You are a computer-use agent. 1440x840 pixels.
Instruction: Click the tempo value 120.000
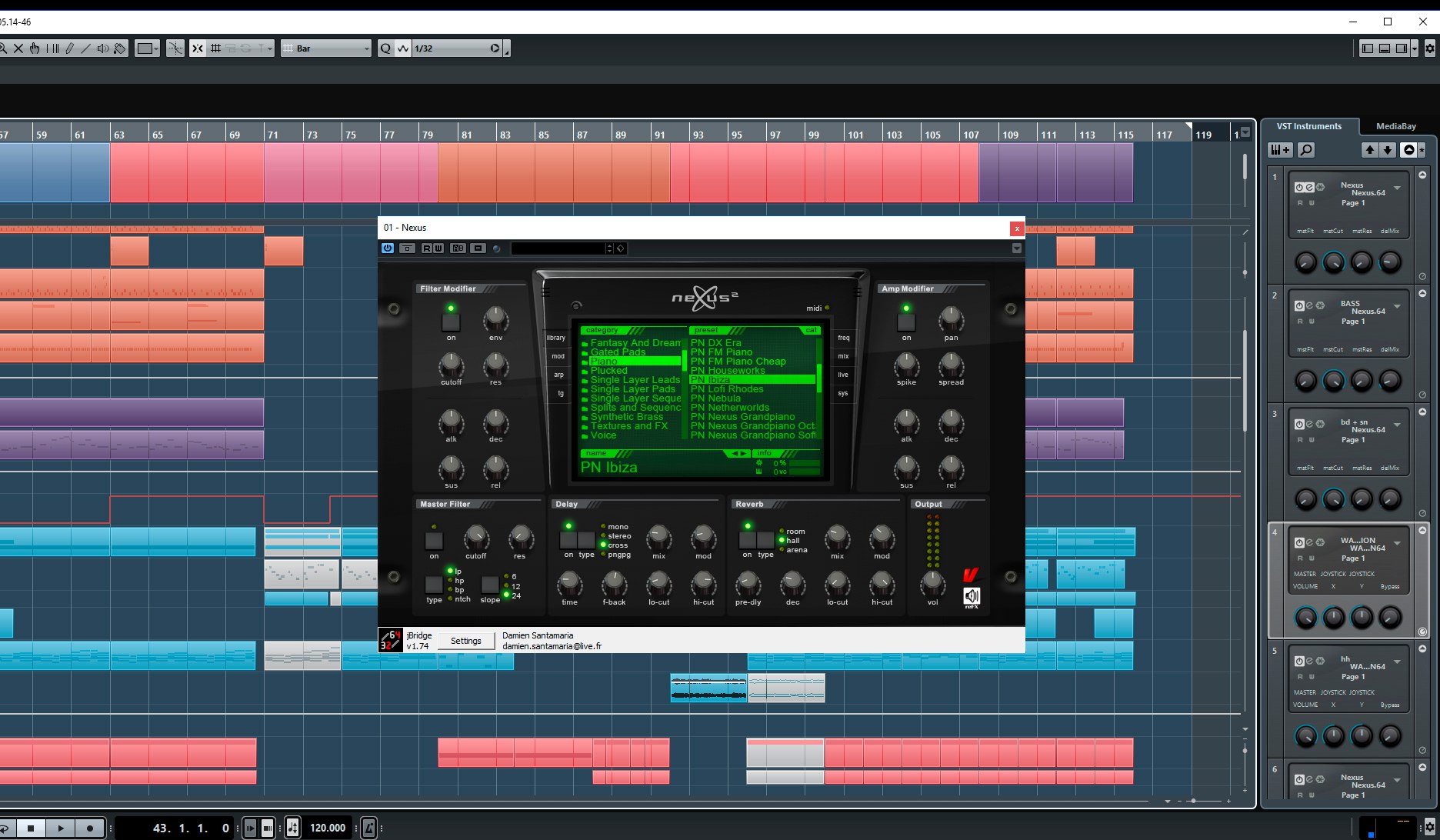coord(328,828)
